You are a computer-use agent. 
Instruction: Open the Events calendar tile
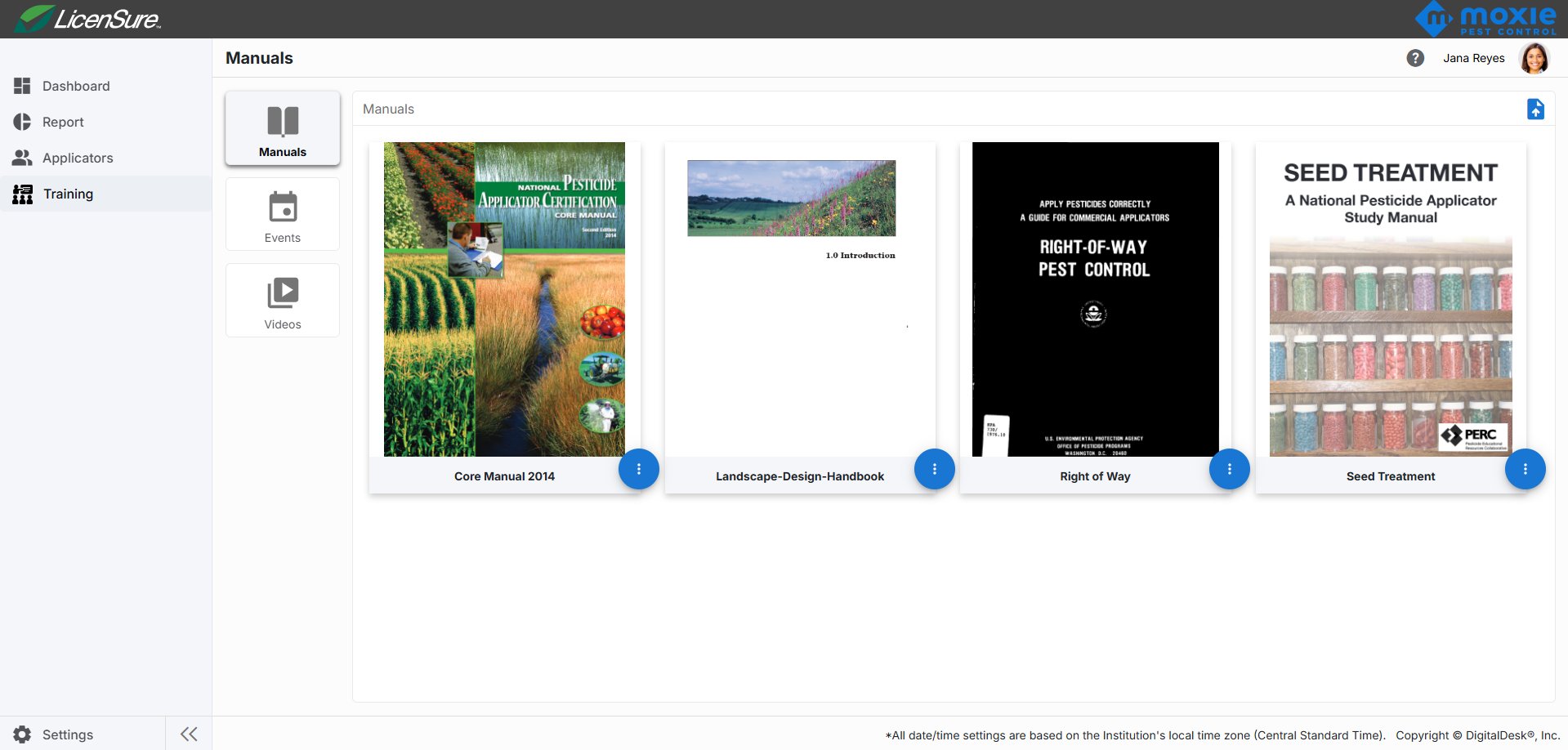click(x=283, y=215)
